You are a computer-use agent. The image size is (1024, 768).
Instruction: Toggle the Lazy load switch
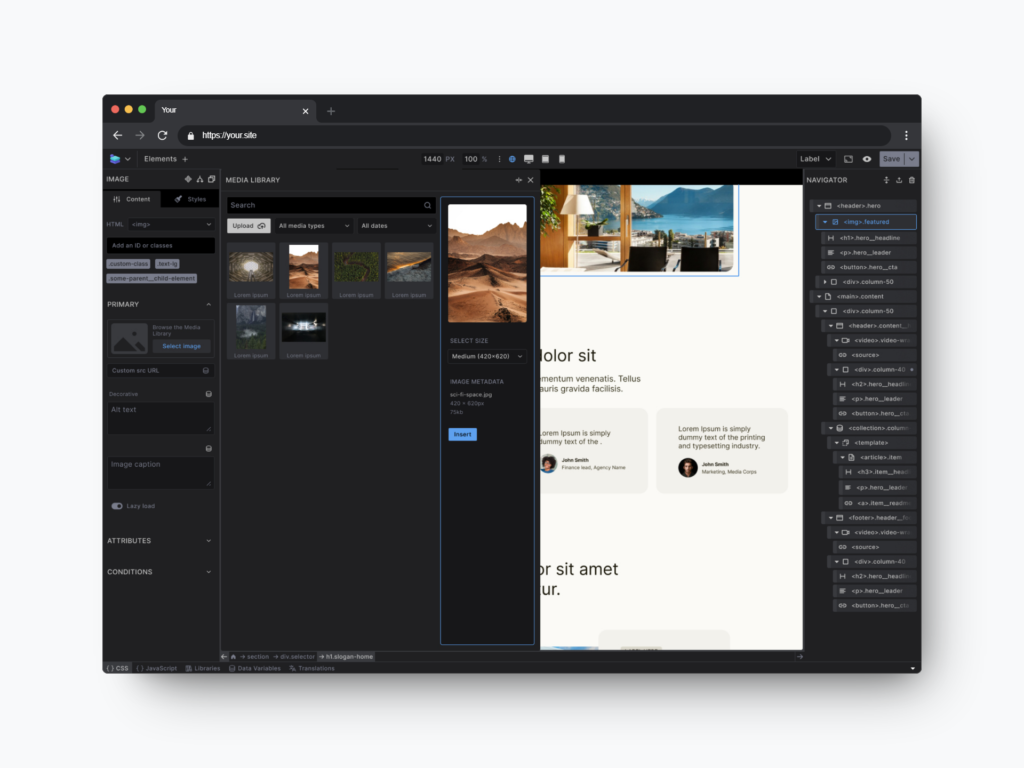point(117,506)
